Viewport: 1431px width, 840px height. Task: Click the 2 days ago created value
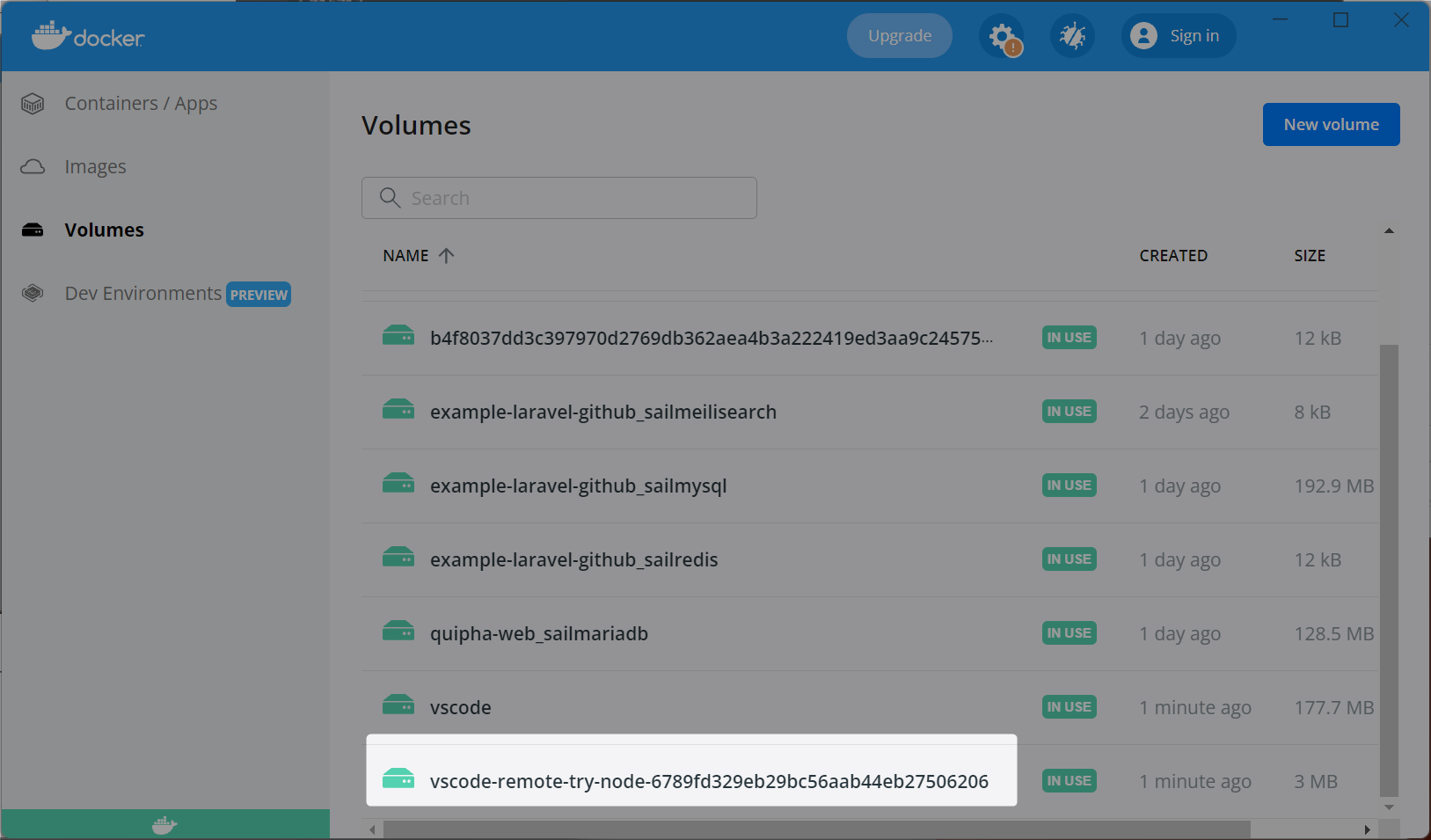coord(1185,413)
